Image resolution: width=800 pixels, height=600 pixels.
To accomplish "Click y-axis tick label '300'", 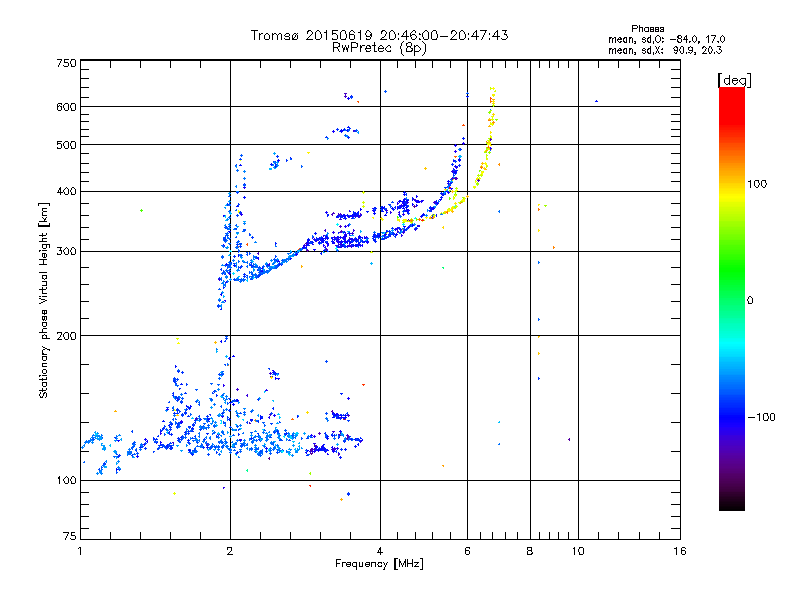I will coord(66,252).
